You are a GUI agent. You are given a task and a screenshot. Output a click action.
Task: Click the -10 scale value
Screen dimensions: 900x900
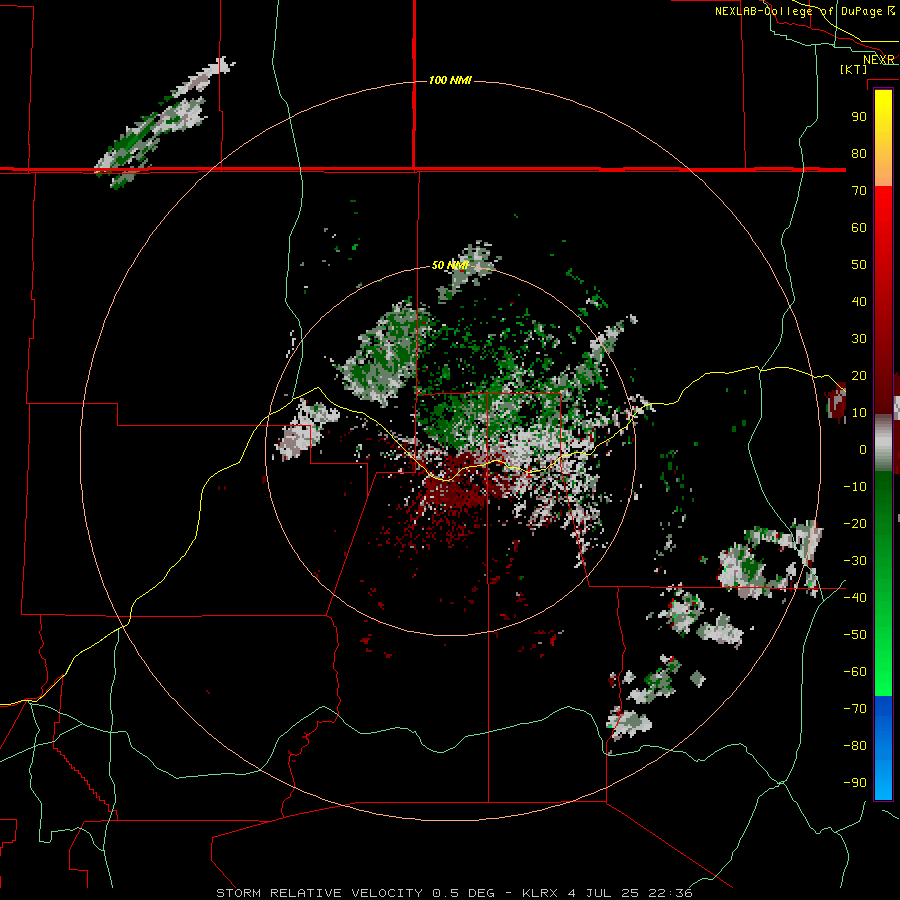coord(855,487)
